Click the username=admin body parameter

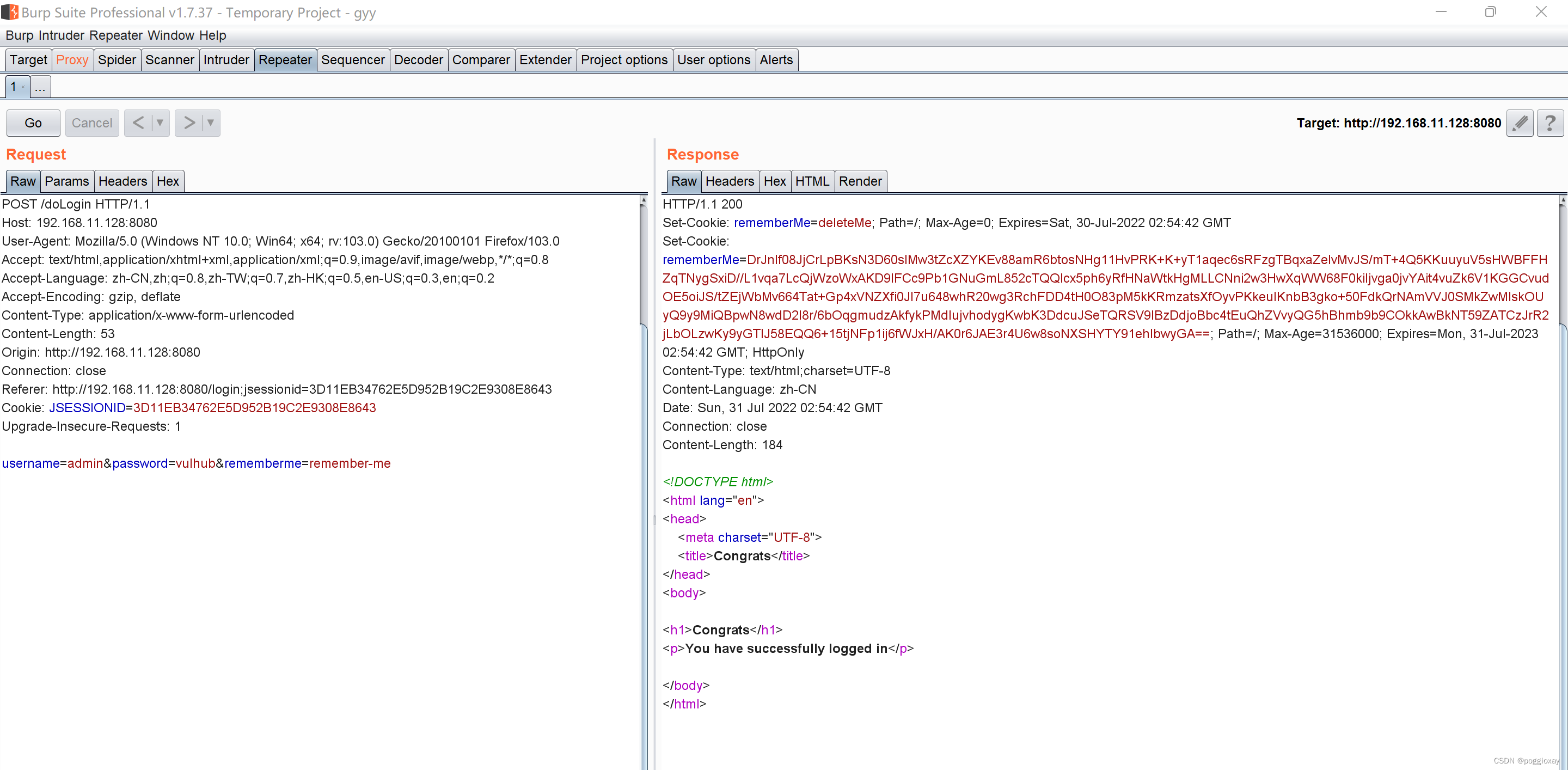tap(52, 463)
